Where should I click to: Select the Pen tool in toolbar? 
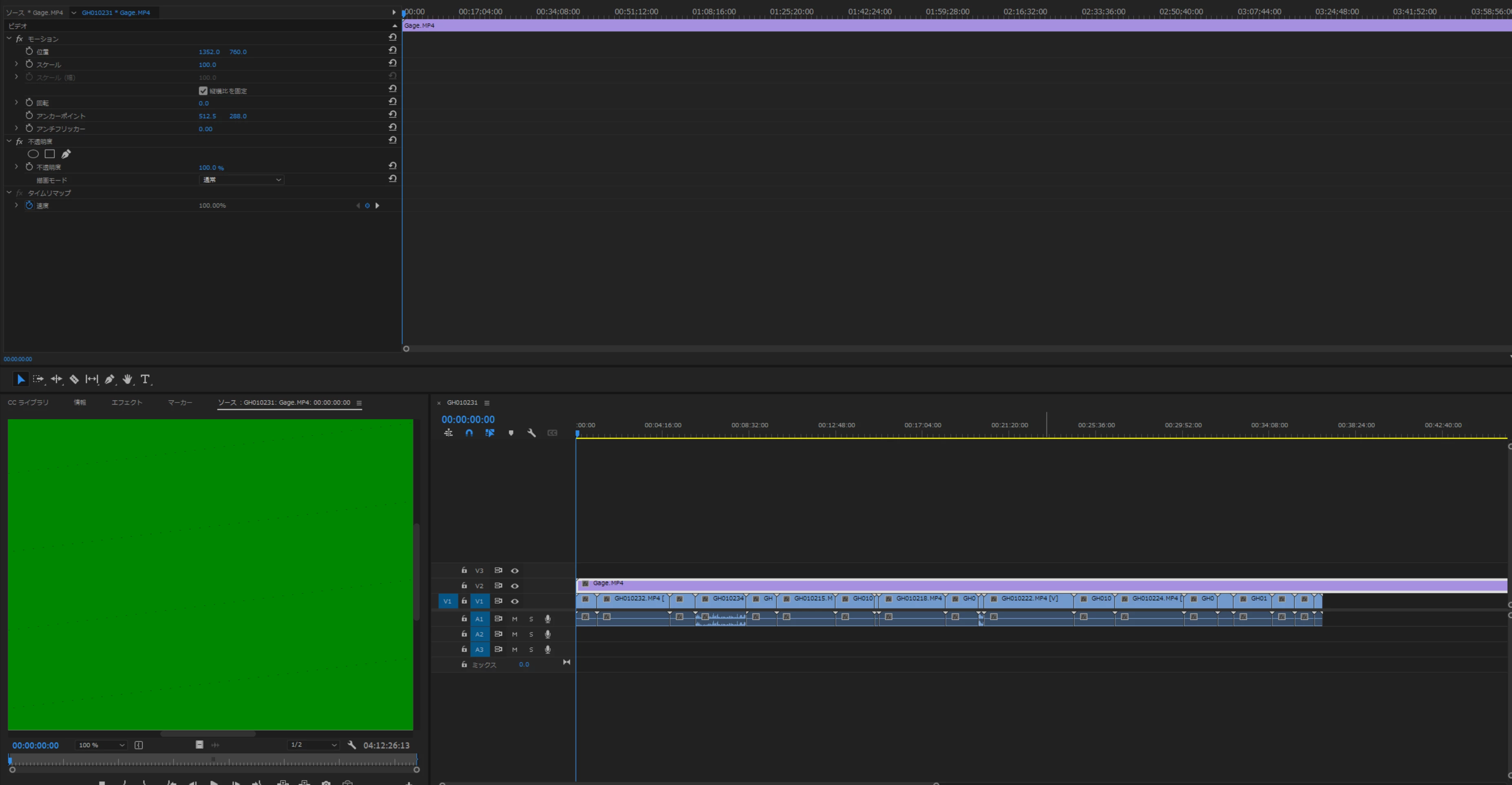pos(109,379)
